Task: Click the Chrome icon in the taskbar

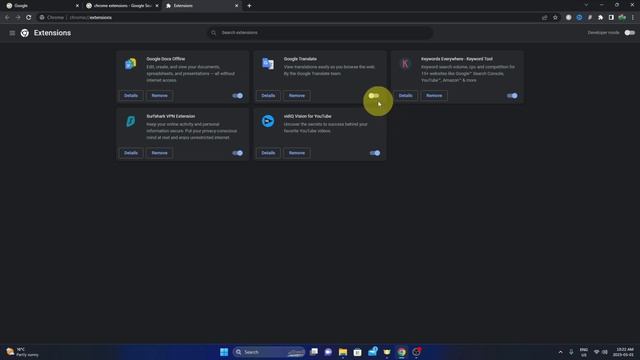Action: coord(402,352)
